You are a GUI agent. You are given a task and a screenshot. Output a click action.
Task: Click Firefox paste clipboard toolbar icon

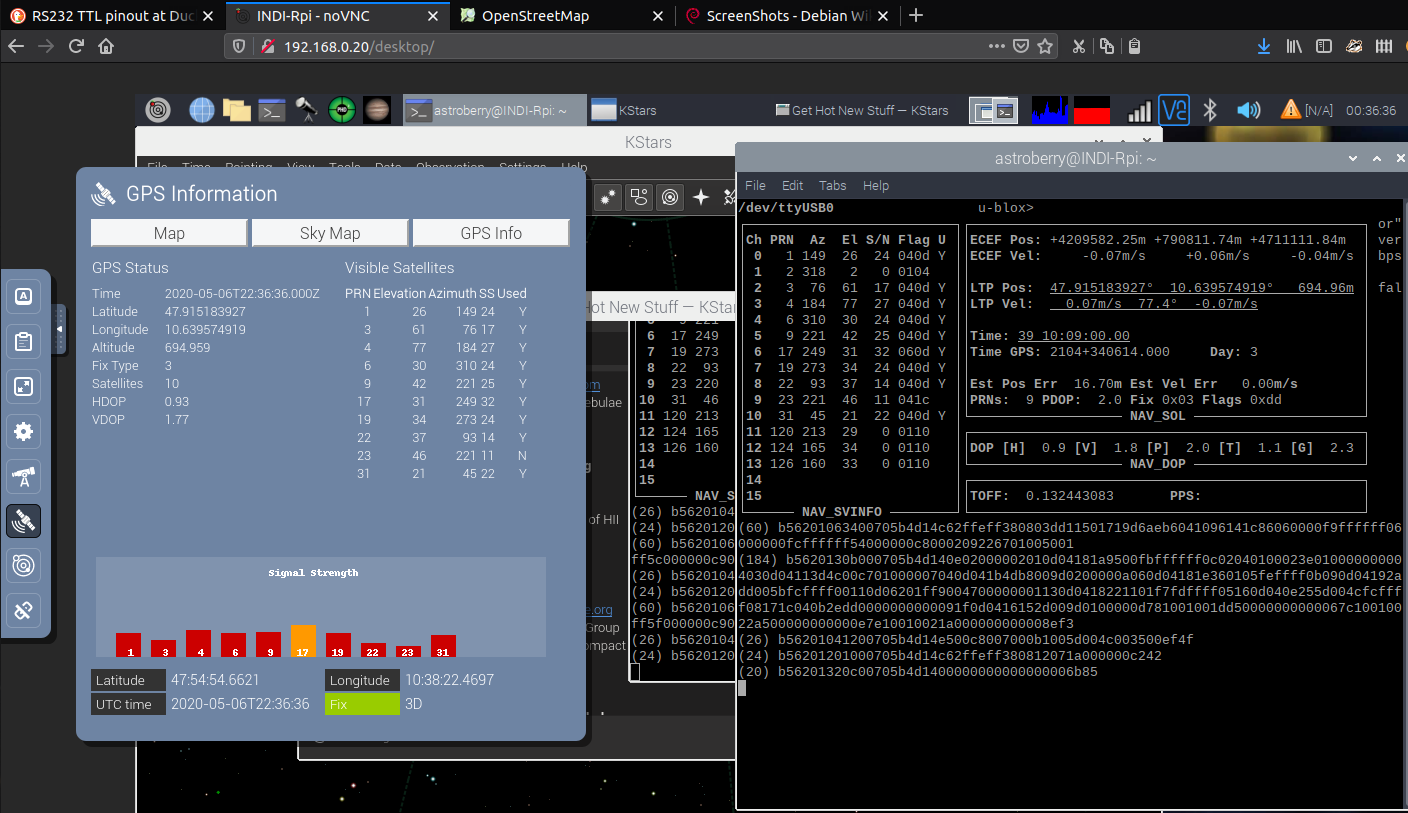pyautogui.click(x=1134, y=46)
